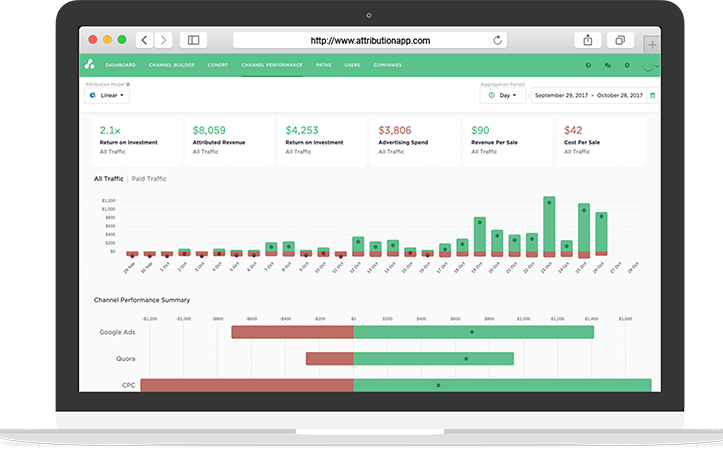
Task: Select the $8,059 Attributed Revenue card
Action: [229, 141]
